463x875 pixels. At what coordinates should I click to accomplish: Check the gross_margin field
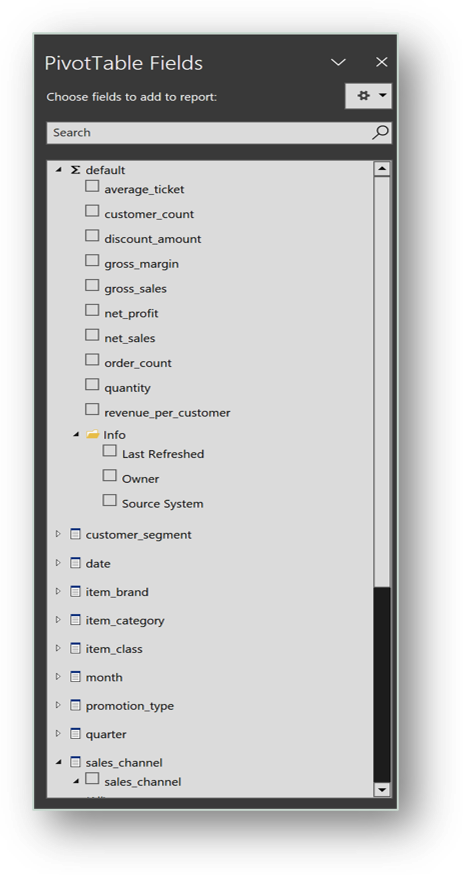92,260
